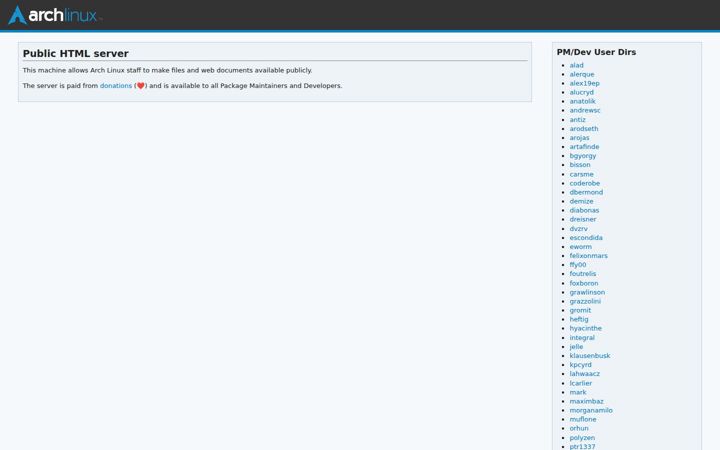Open muflone user directory

pyautogui.click(x=583, y=419)
